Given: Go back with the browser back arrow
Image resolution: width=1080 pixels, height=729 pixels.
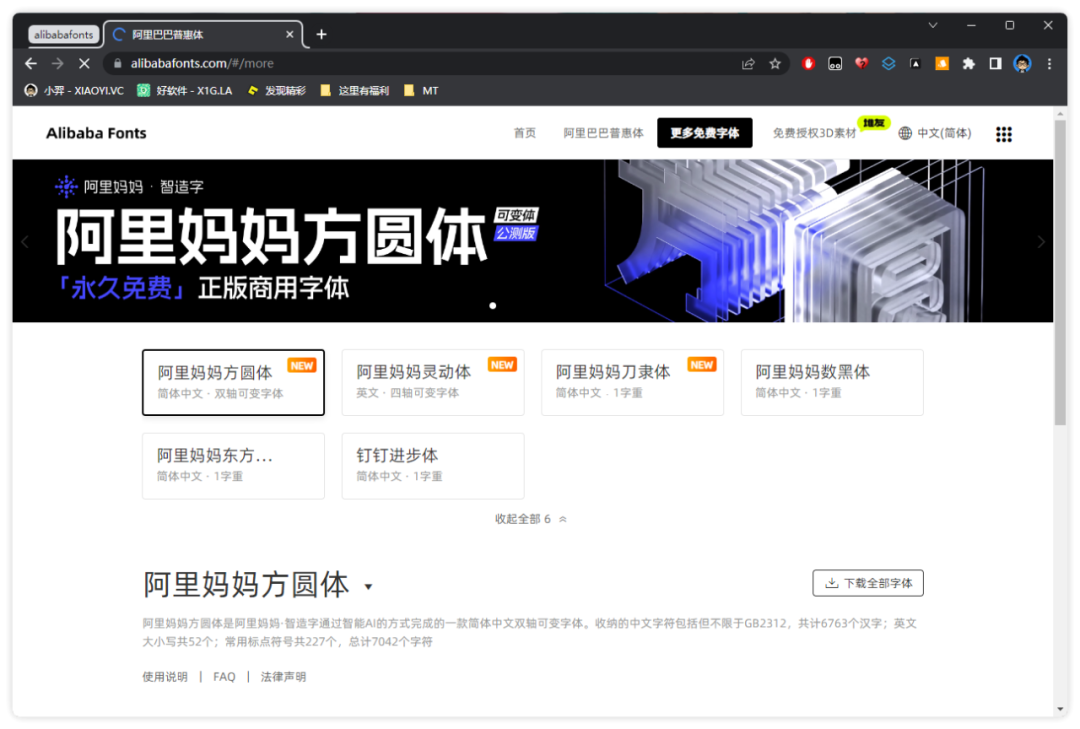Looking at the screenshot, I should click(31, 63).
